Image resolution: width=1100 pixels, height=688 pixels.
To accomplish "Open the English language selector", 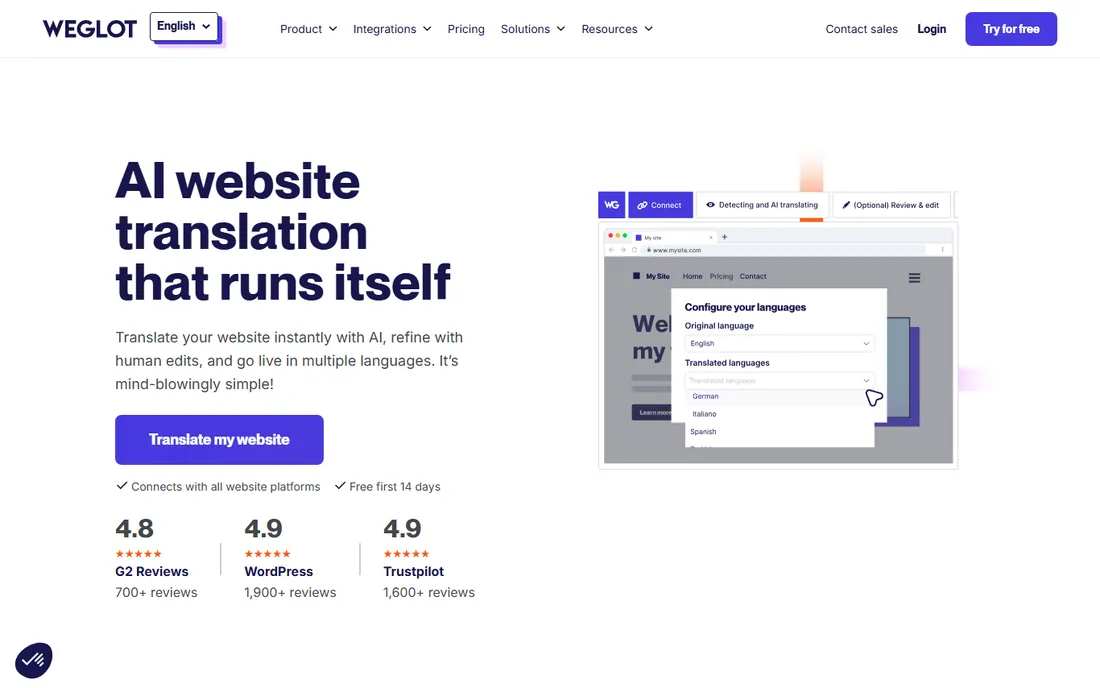I will pyautogui.click(x=184, y=27).
